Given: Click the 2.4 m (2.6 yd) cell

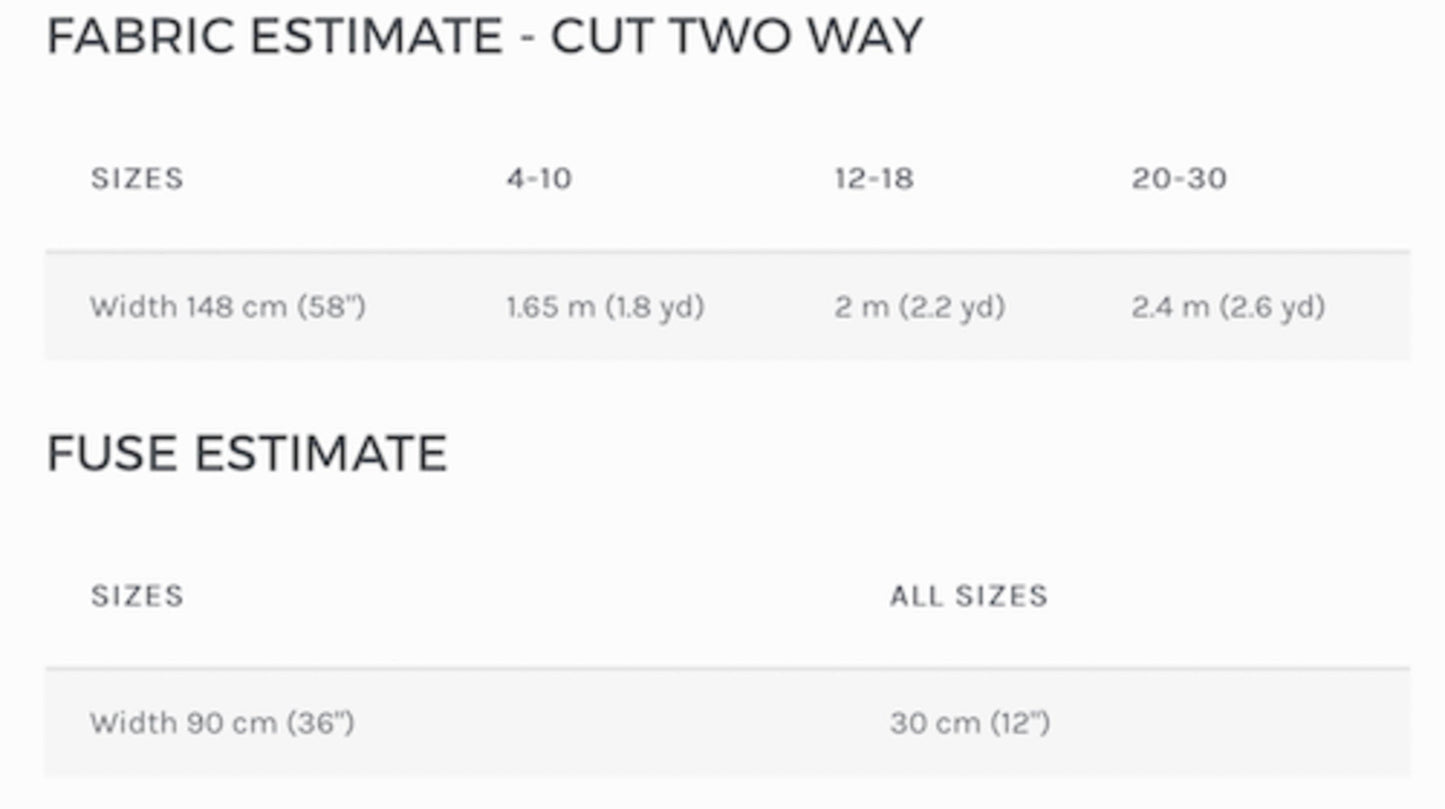Looking at the screenshot, I should pos(1228,306).
